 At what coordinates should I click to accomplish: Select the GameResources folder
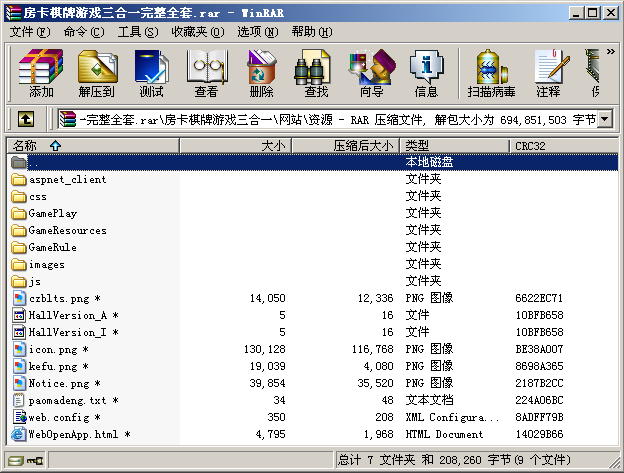tap(67, 230)
